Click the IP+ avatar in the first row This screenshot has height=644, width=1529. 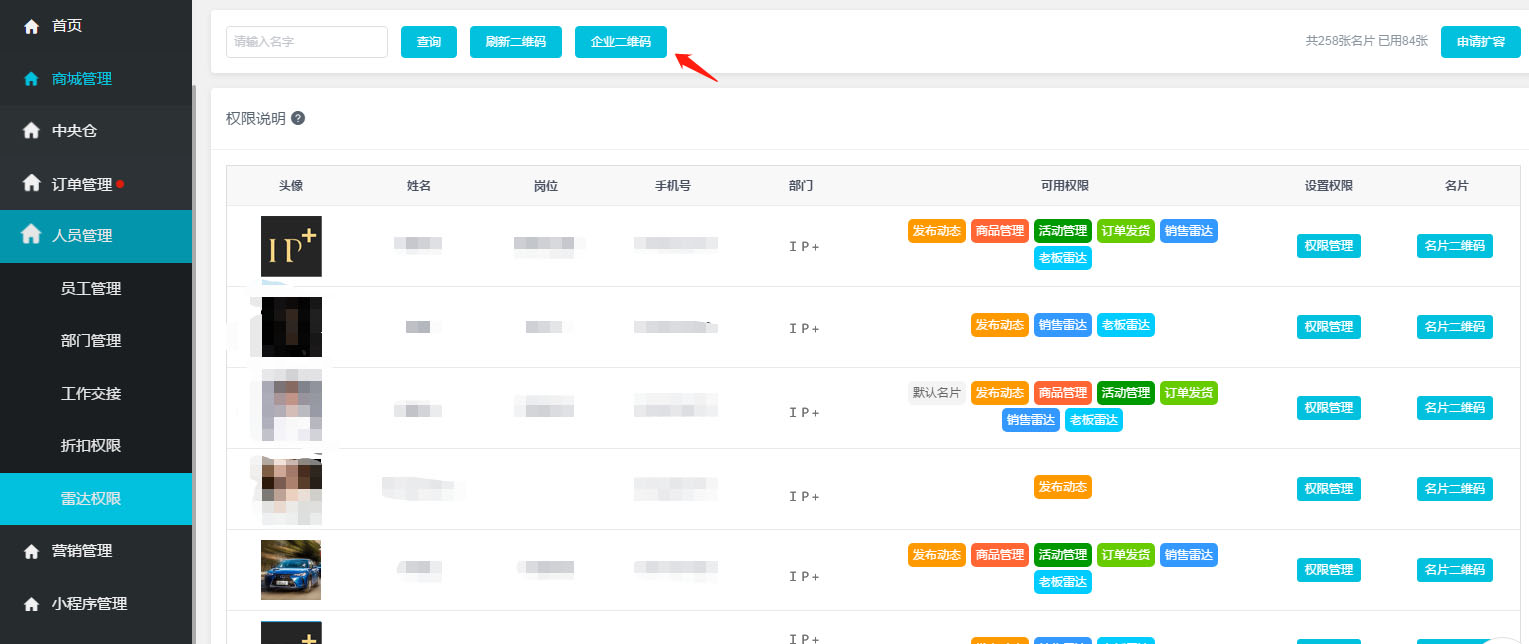click(291, 246)
